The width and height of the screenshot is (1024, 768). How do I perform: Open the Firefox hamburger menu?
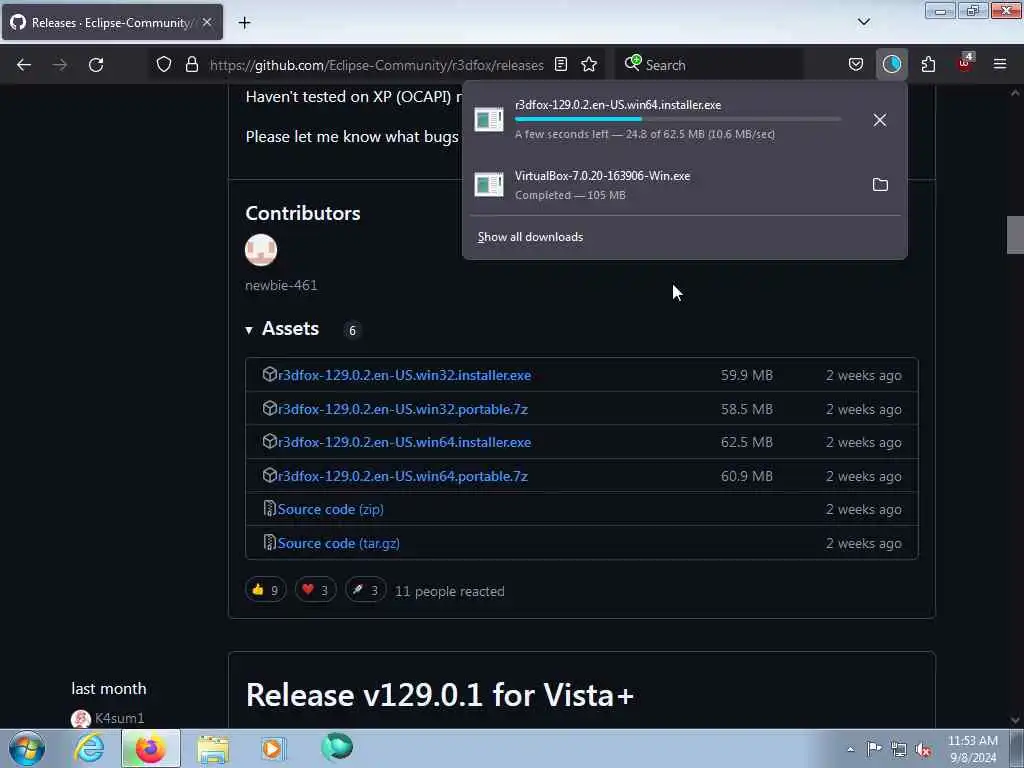pos(1000,64)
